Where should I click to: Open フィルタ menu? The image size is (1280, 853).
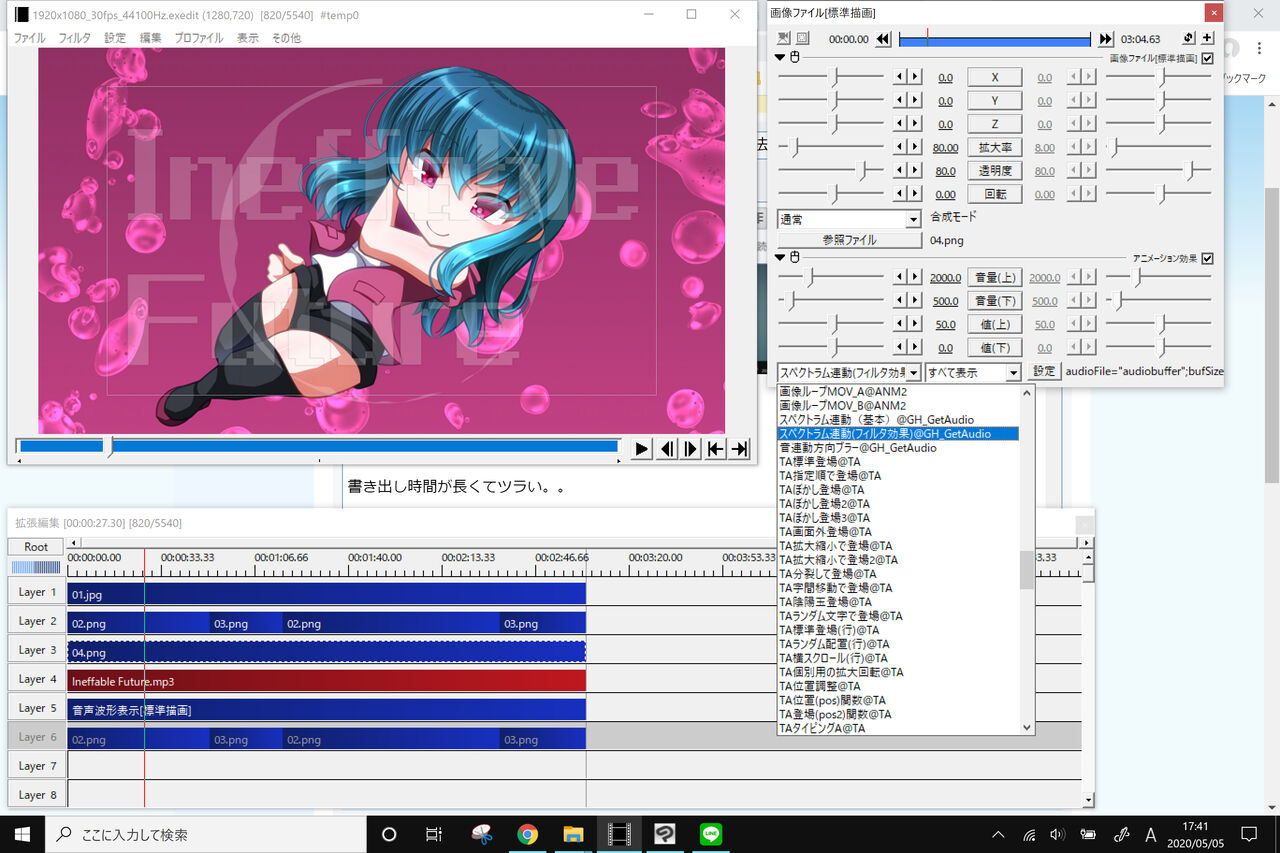tap(75, 38)
